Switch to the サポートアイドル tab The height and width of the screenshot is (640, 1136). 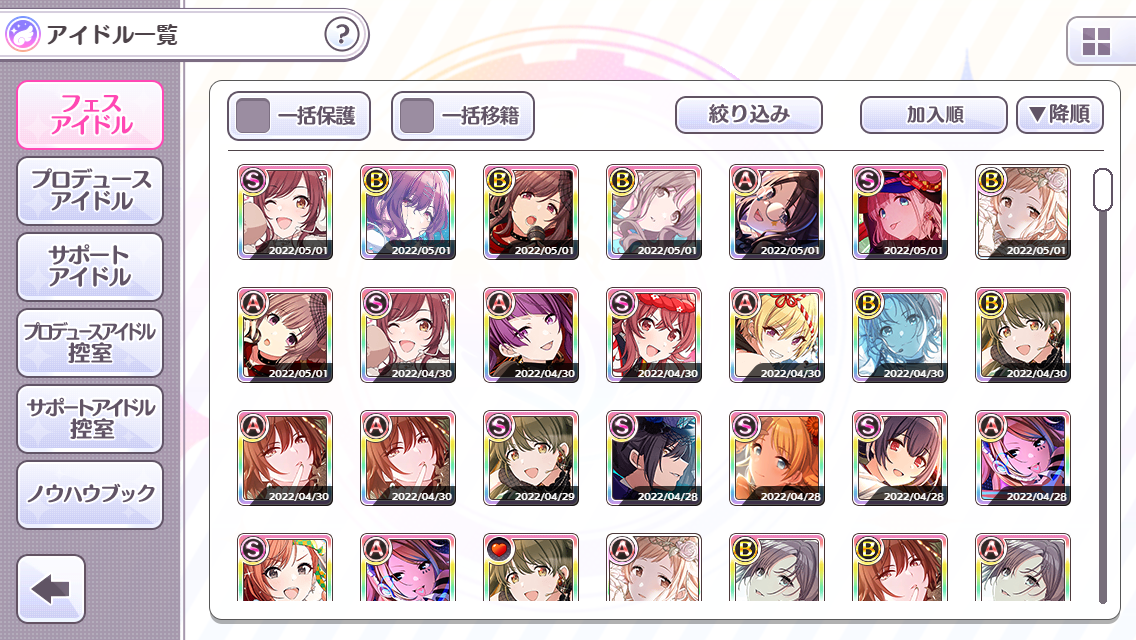tap(90, 267)
